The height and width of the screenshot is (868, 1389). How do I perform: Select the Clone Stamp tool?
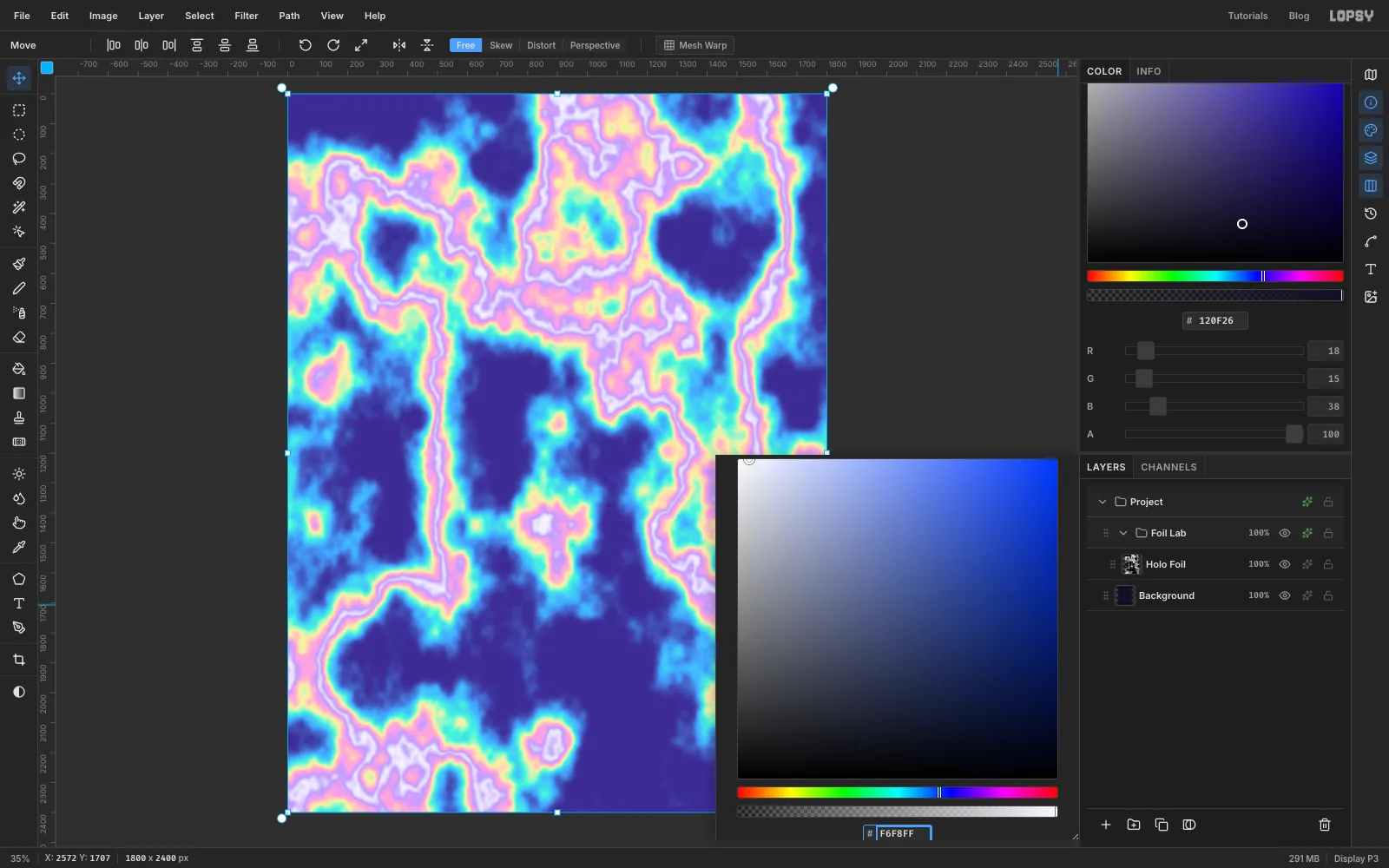coord(19,418)
